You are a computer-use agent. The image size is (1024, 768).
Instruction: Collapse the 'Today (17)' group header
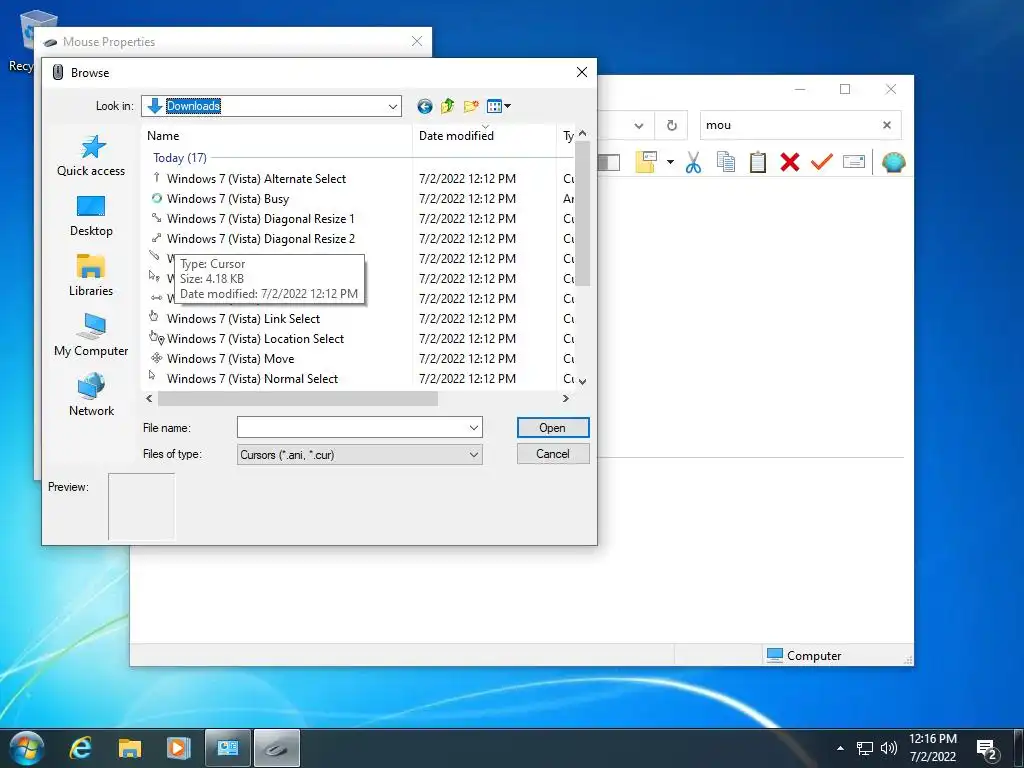[180, 158]
